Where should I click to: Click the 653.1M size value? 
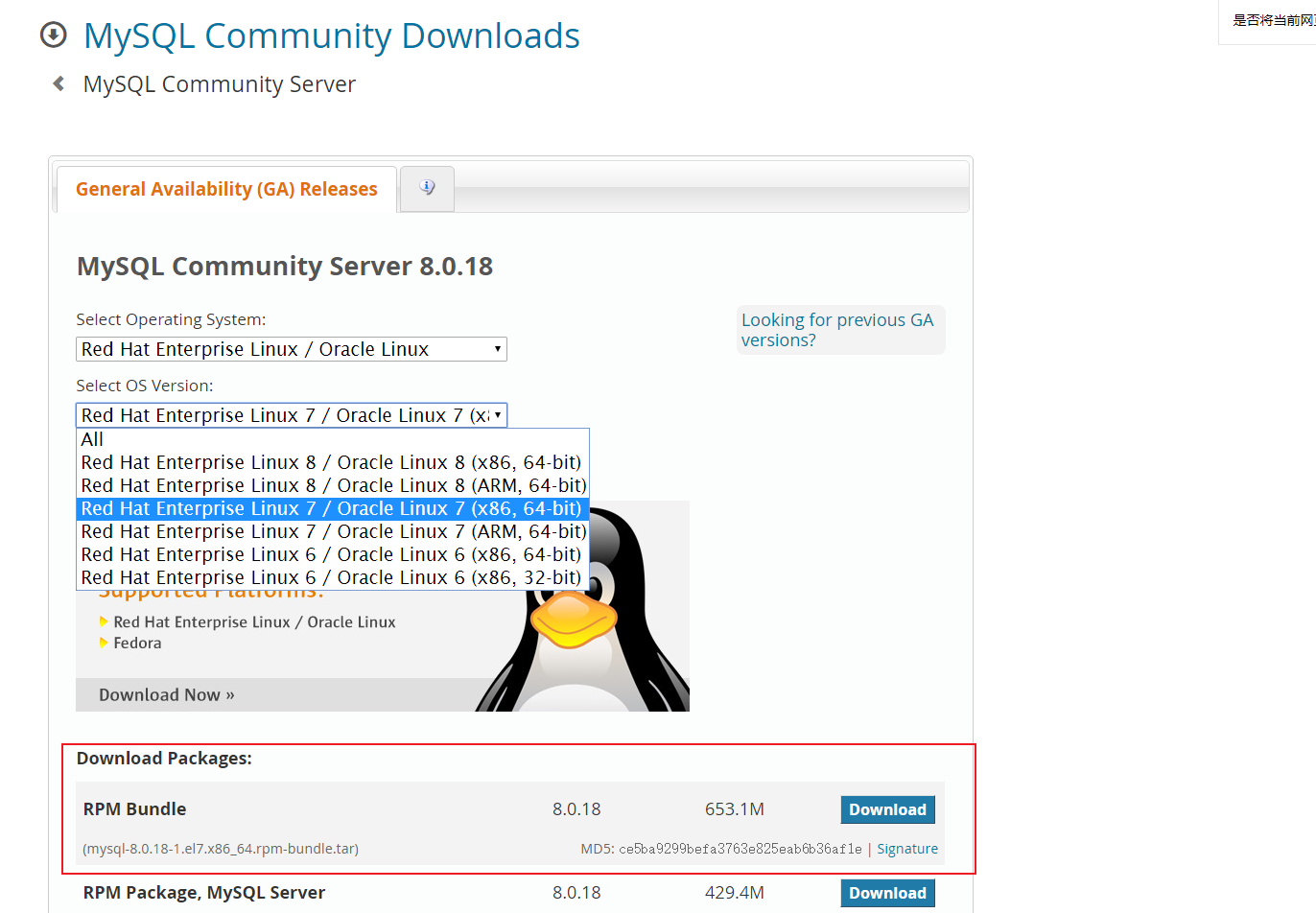[x=735, y=809]
